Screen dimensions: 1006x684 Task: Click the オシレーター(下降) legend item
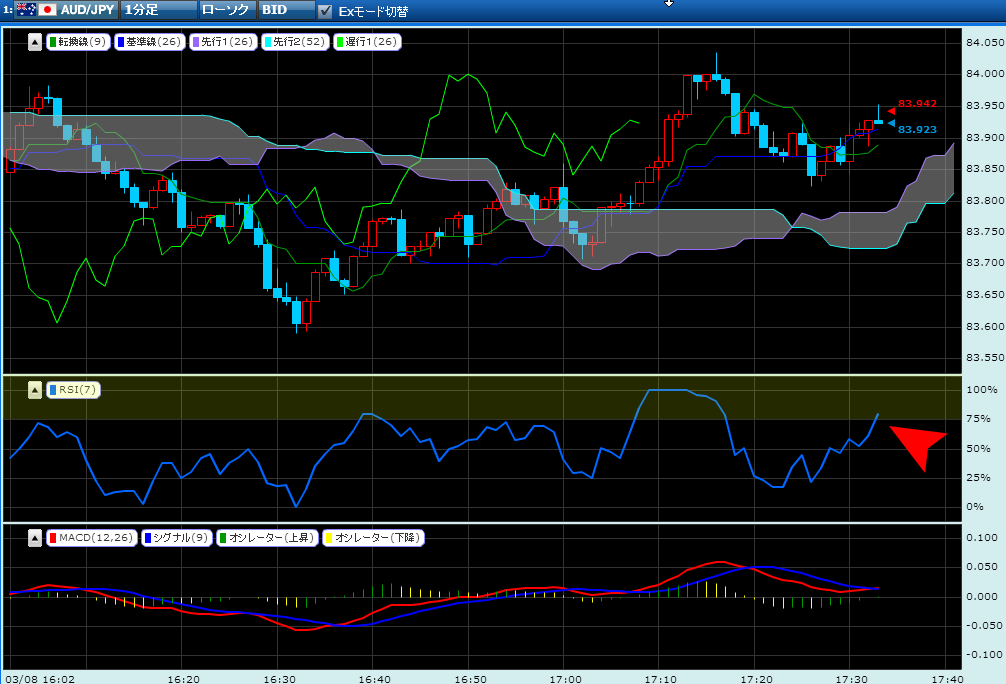373,538
